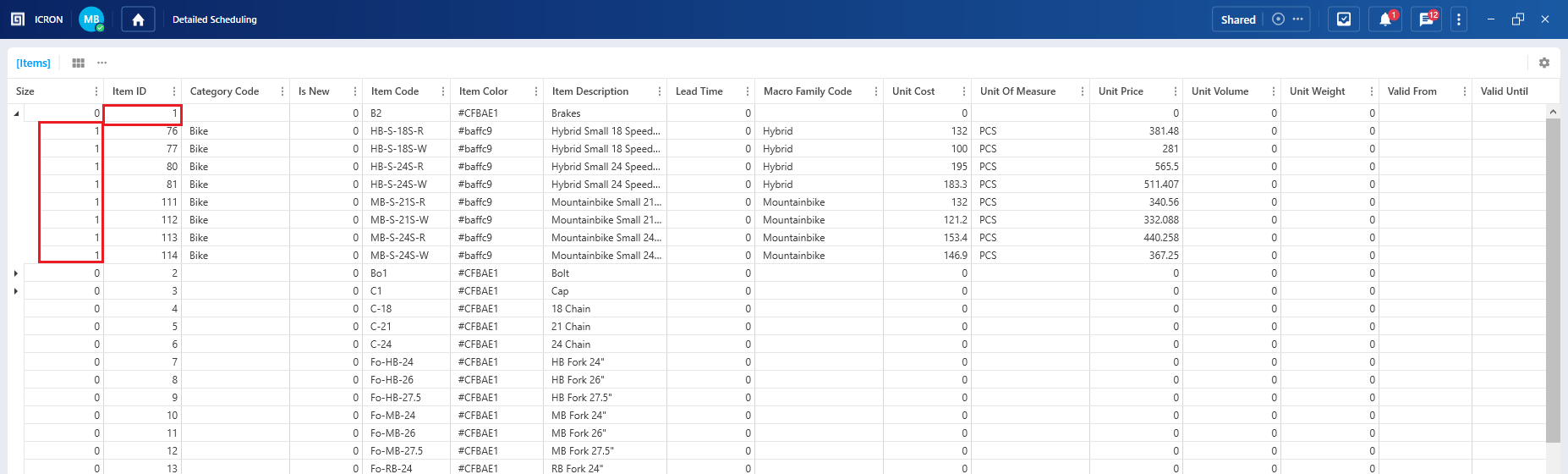Open the Is New column menu

(354, 91)
